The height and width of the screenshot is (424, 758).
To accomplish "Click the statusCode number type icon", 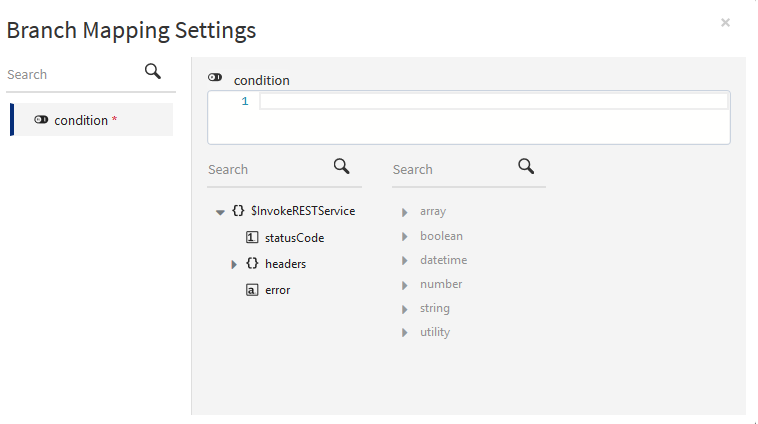I will click(252, 238).
